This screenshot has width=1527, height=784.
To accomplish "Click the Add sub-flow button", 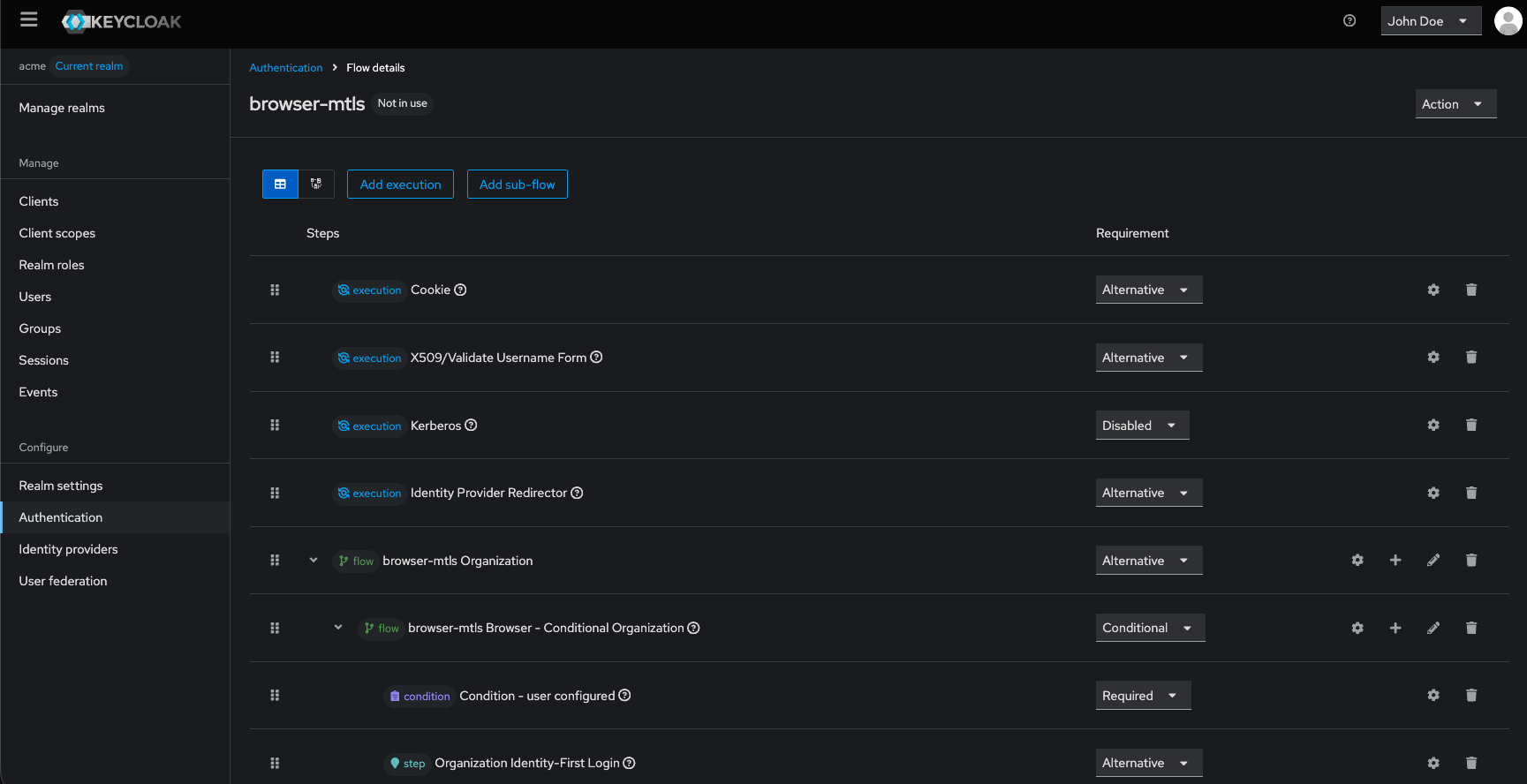I will [x=518, y=185].
